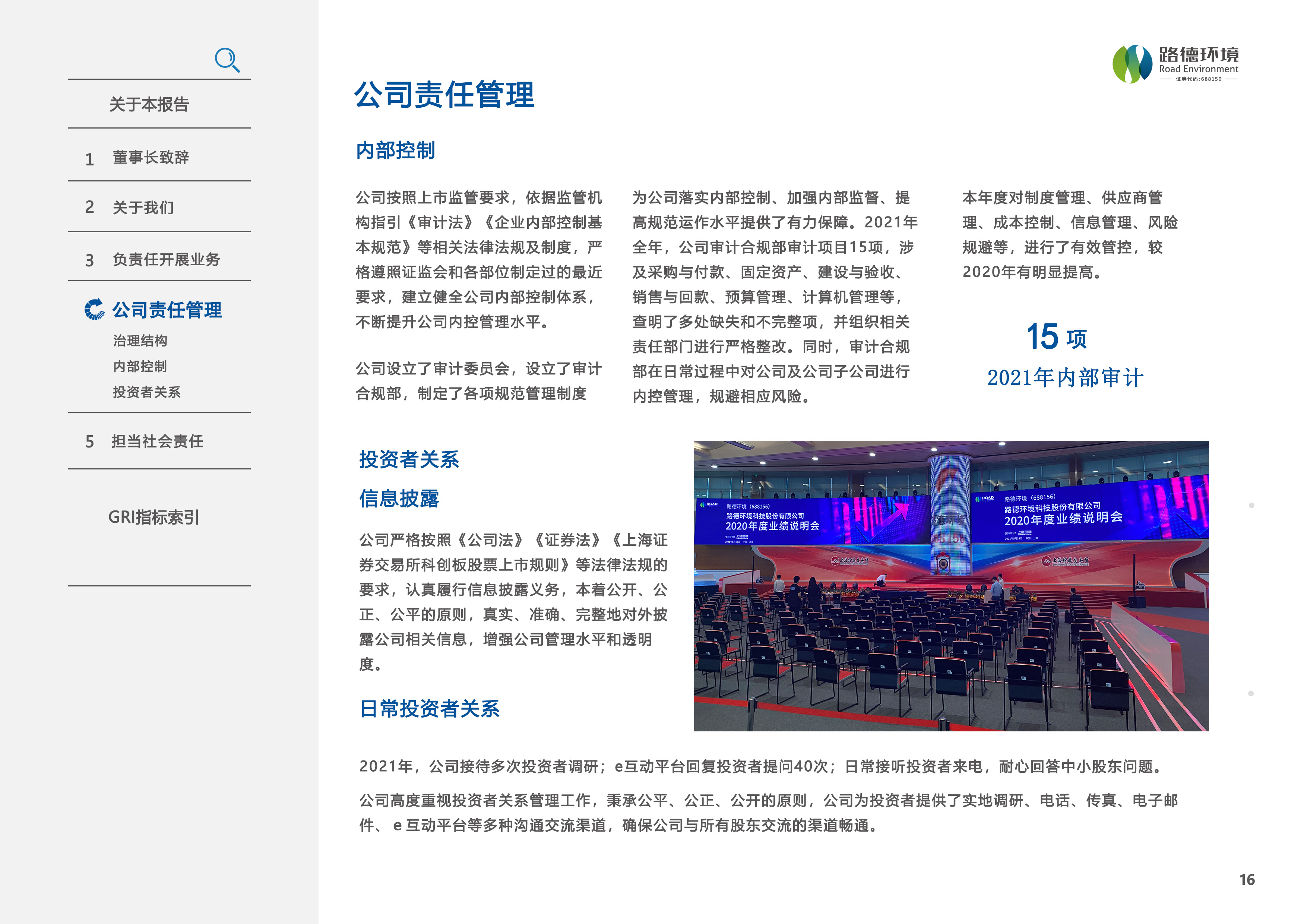This screenshot has height=924, width=1307.
Task: Click the 2020年度业绩说明会 event photo
Action: pos(951,586)
